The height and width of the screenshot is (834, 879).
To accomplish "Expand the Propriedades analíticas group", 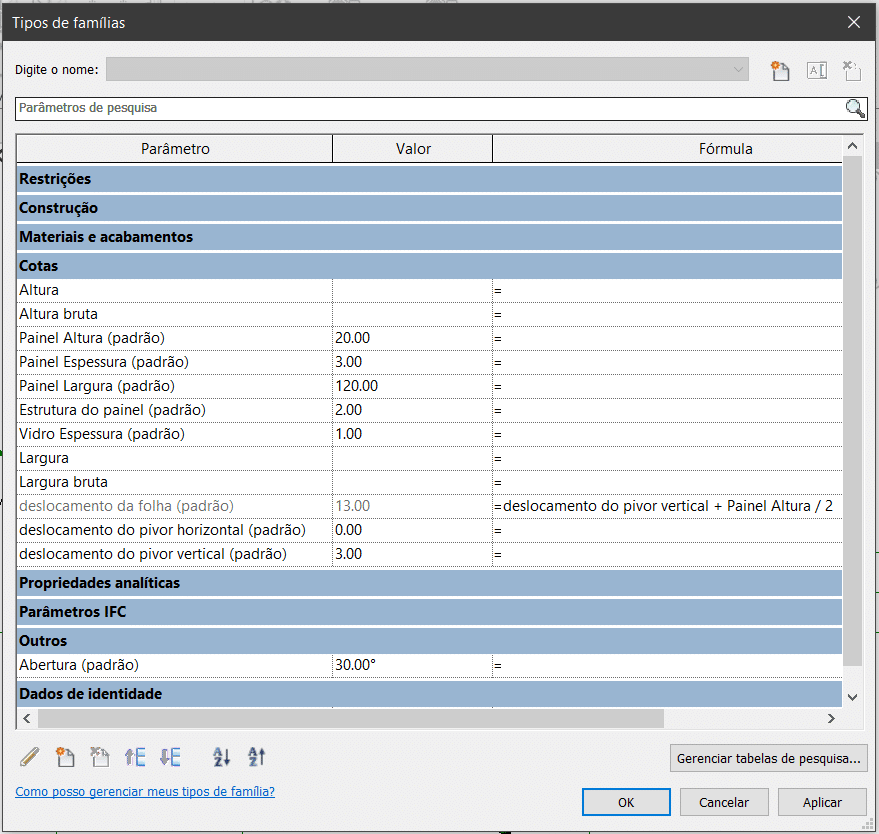I will pyautogui.click(x=429, y=583).
